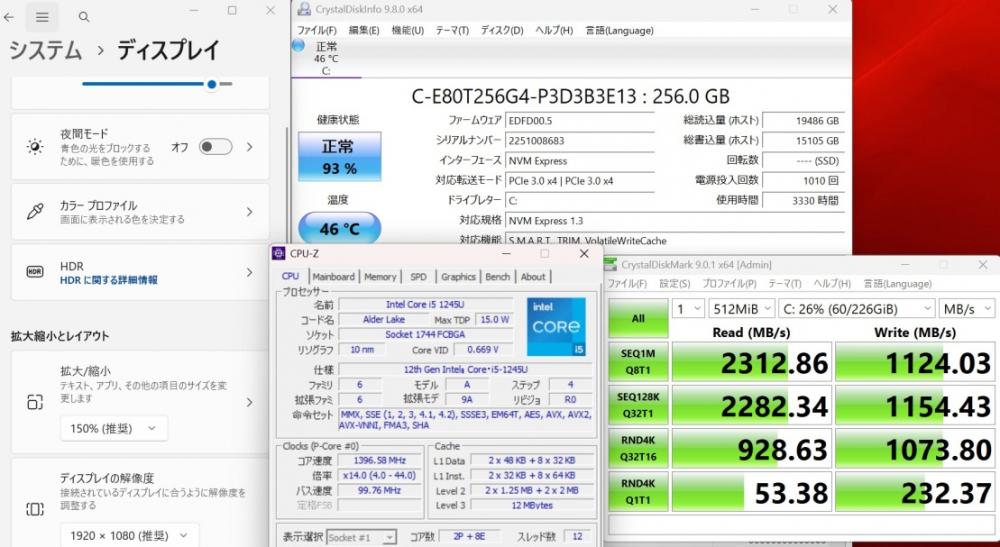
Task: Open CrystalDiskMark プロファイル(P) menu
Action: (x=729, y=284)
